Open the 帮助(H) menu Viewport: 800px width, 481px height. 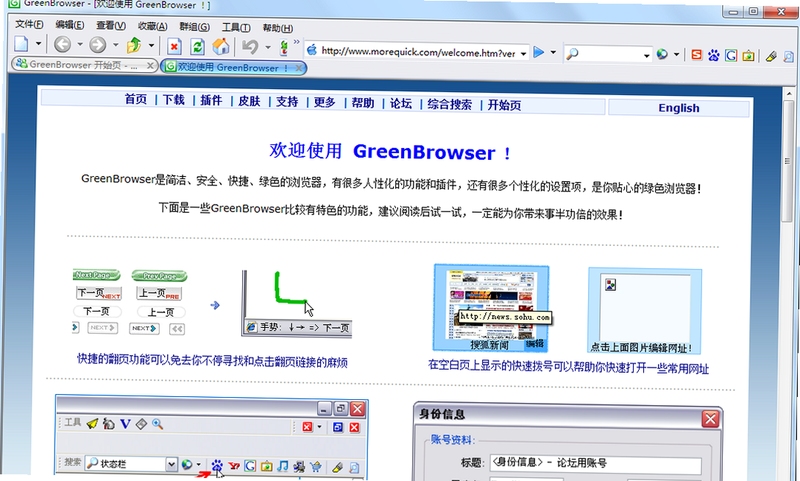pyautogui.click(x=278, y=28)
